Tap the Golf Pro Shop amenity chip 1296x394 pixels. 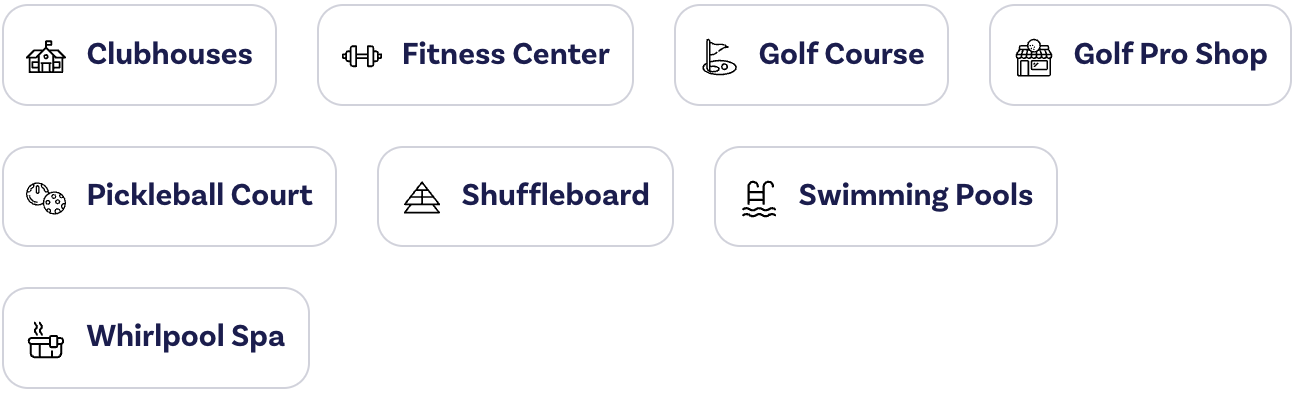(1140, 55)
